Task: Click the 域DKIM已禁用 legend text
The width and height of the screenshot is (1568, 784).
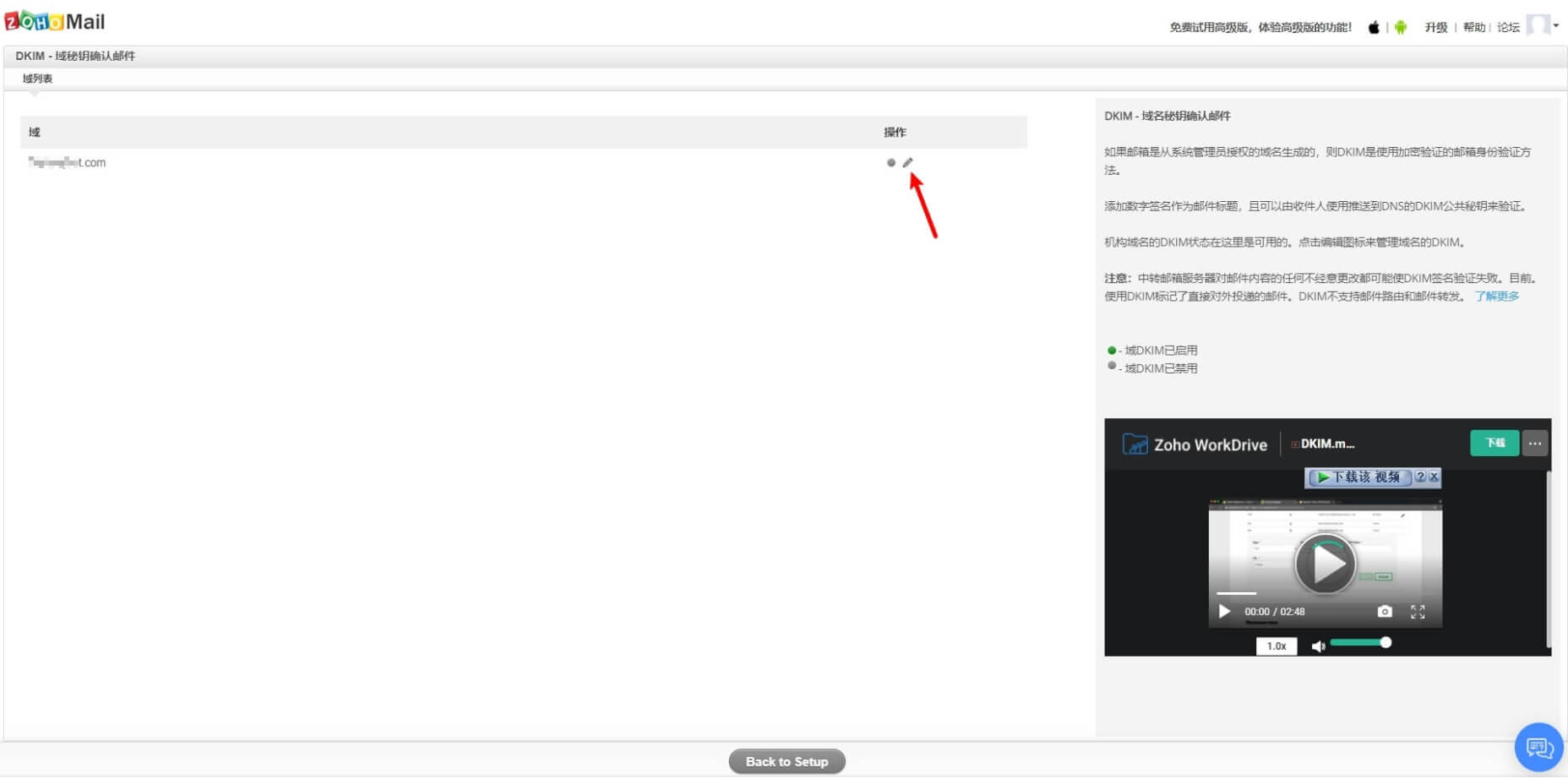Action: point(1161,368)
